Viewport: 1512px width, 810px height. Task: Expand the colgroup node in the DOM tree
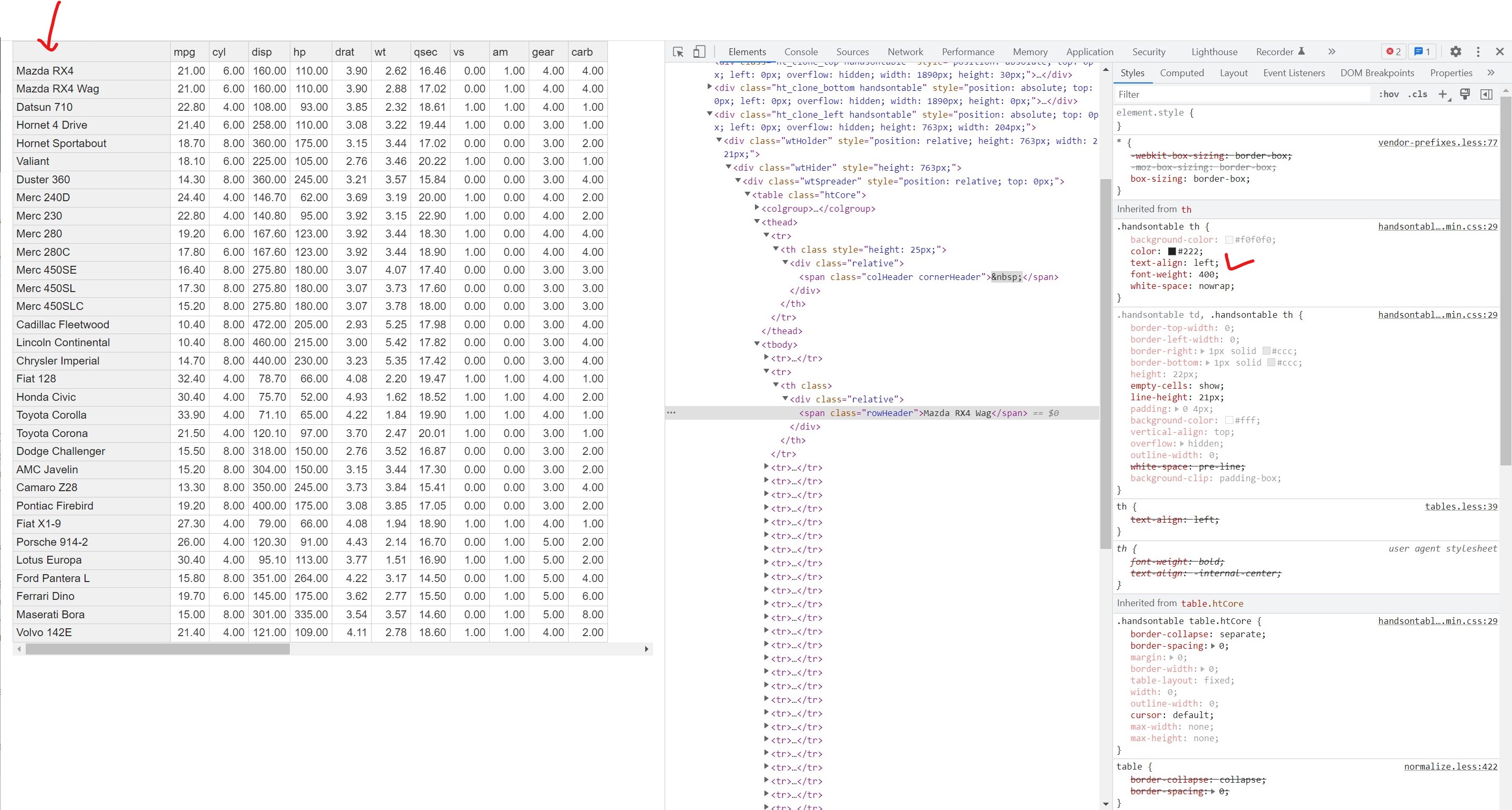(x=757, y=208)
